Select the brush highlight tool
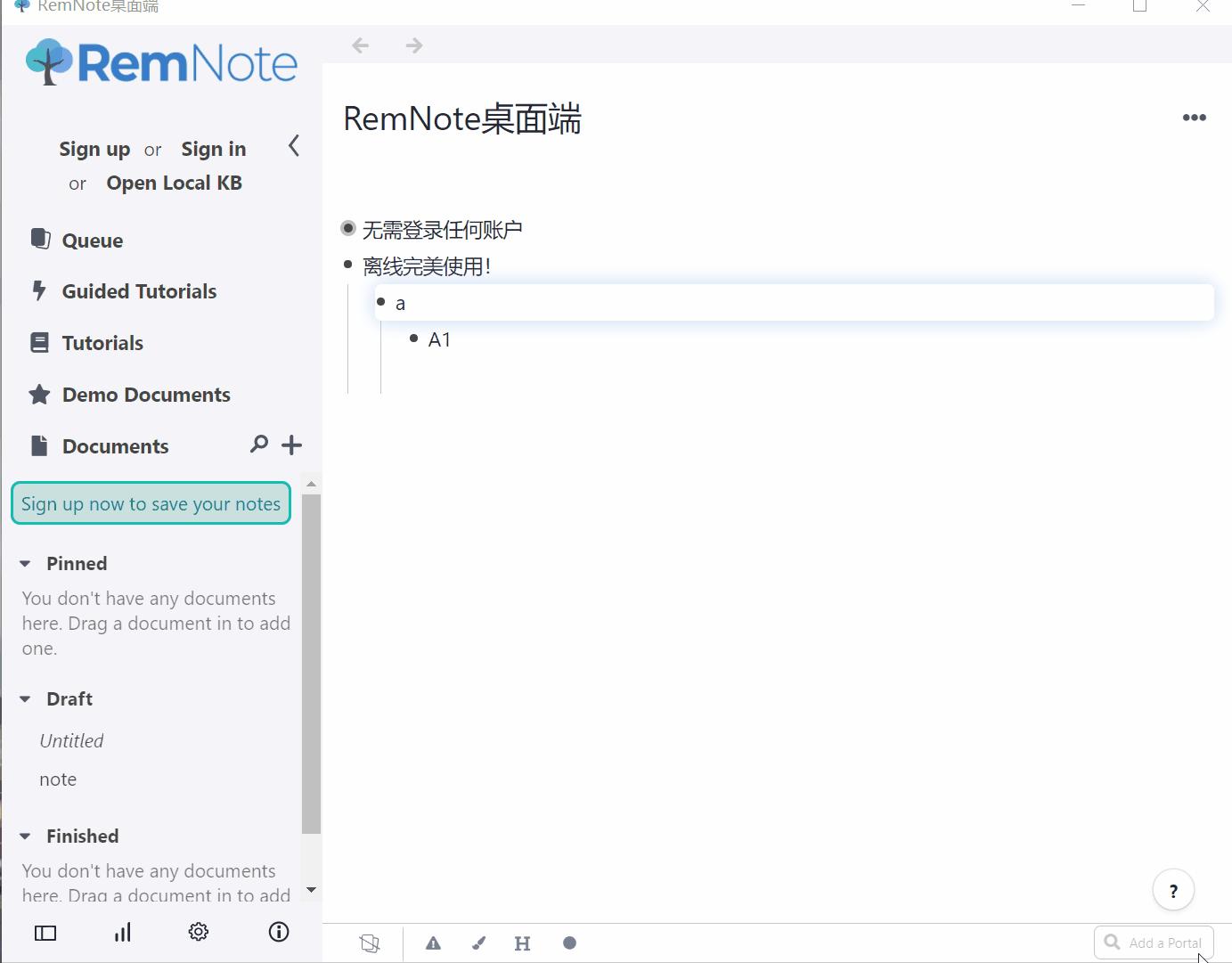This screenshot has height=963, width=1232. (479, 943)
